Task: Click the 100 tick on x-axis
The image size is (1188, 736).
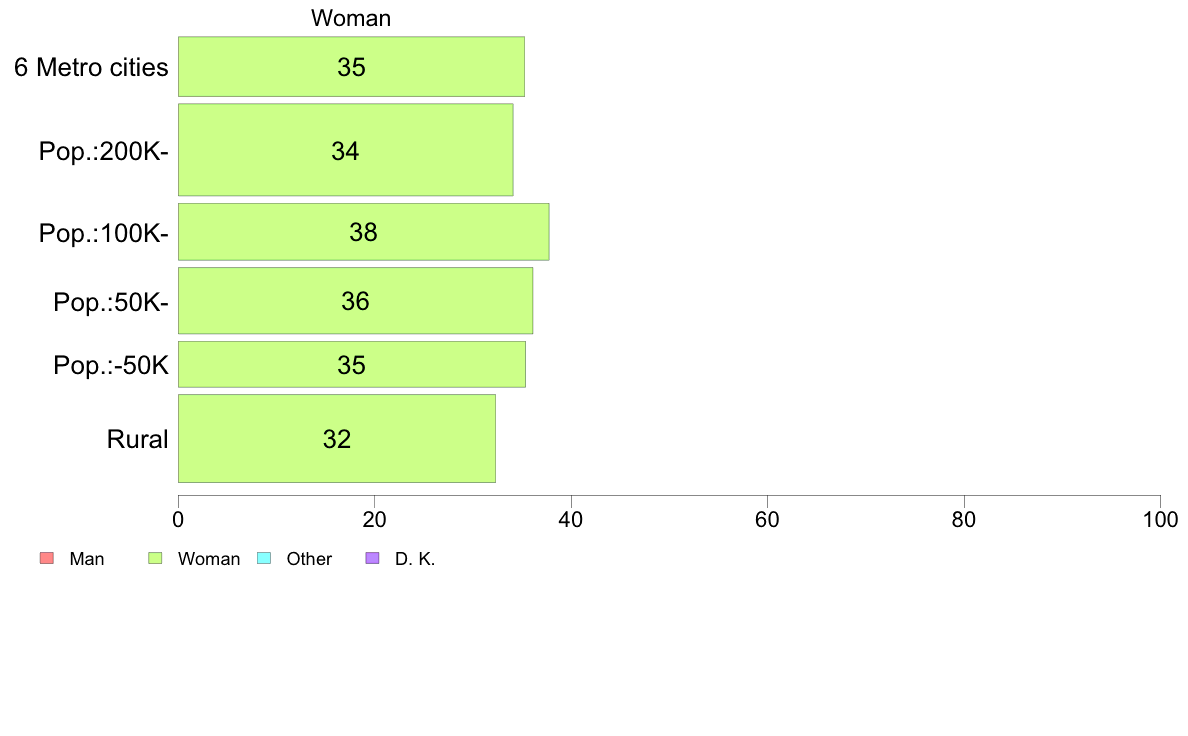Action: point(1160,519)
